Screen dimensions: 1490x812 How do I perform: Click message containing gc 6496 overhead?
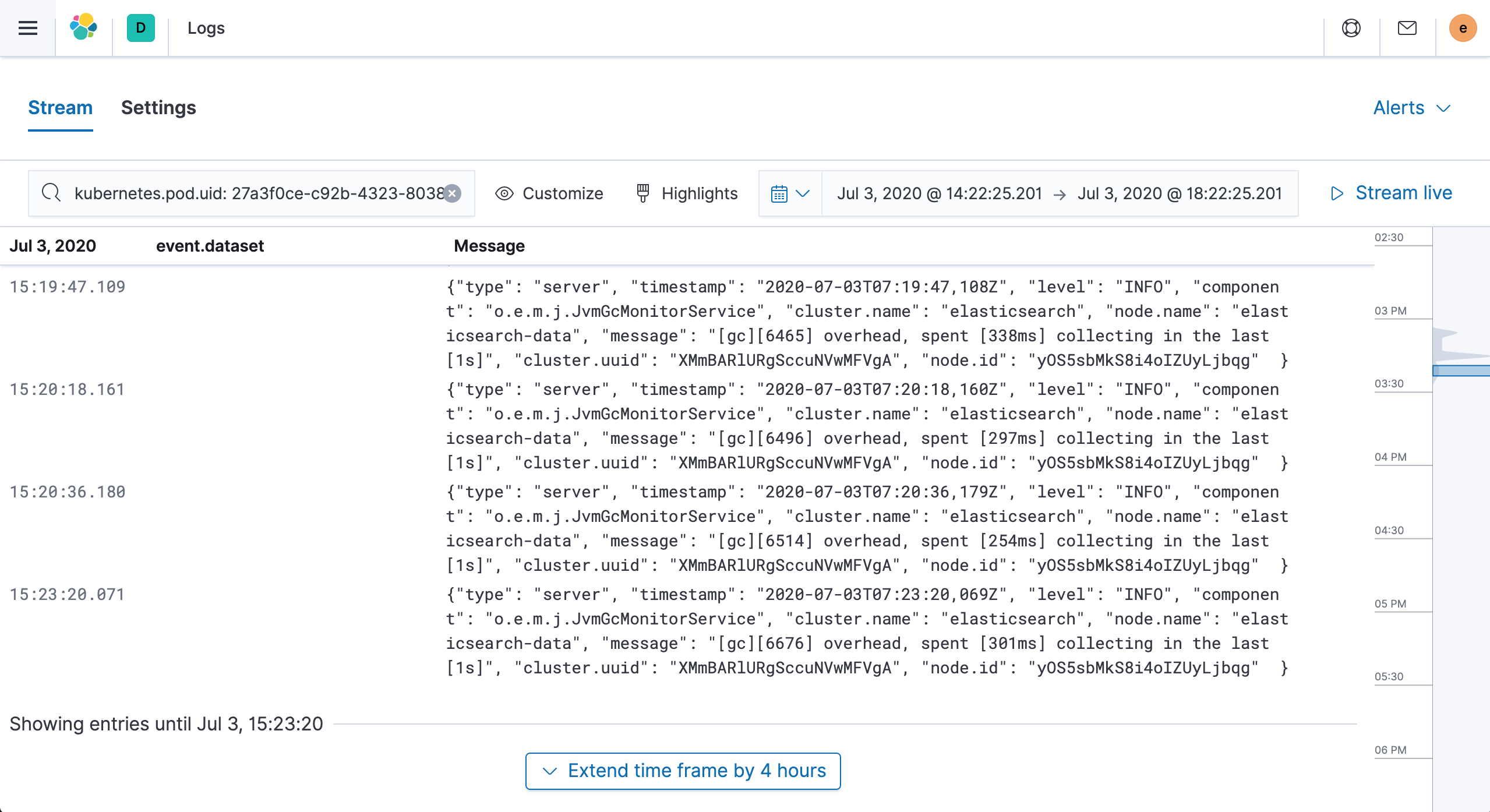click(x=867, y=426)
